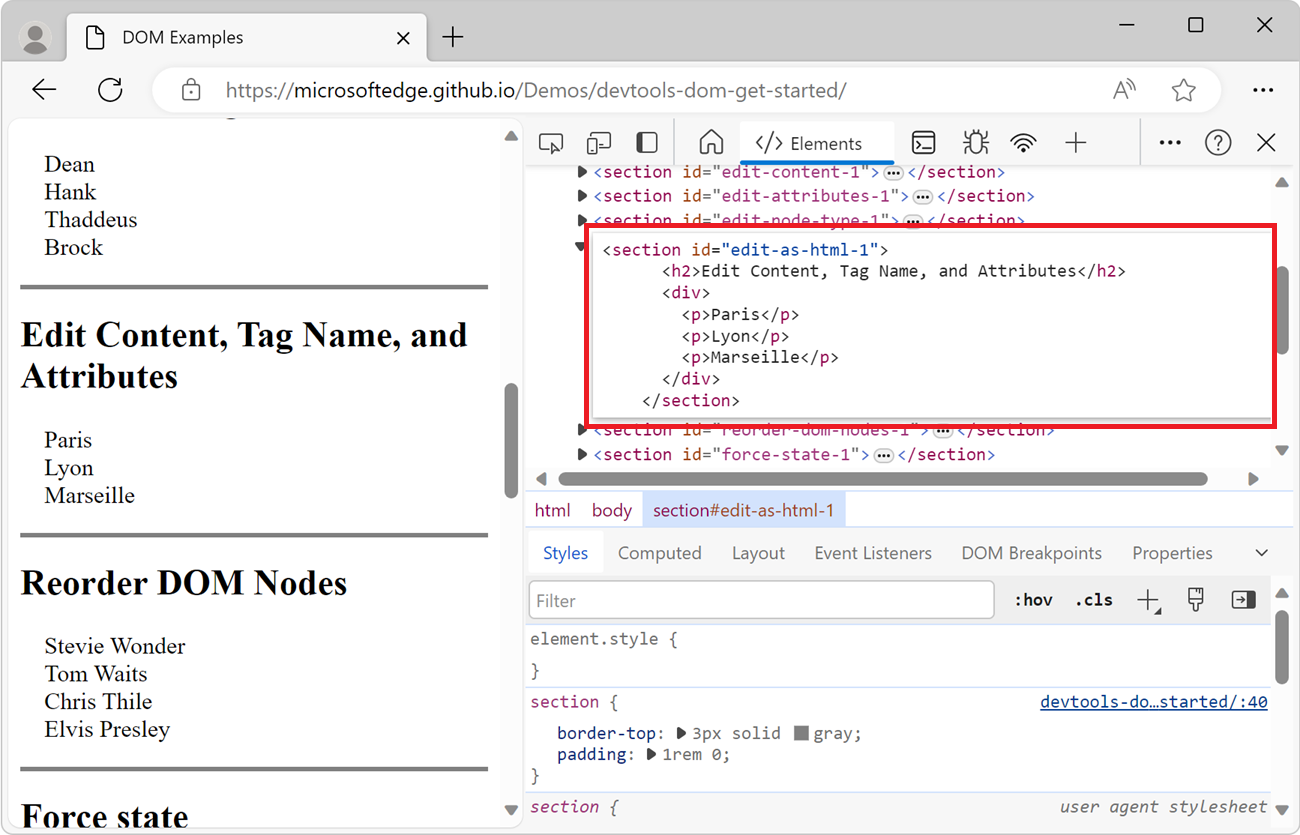Open the Issues bug icon
This screenshot has height=835, width=1300.
pyautogui.click(x=975, y=142)
